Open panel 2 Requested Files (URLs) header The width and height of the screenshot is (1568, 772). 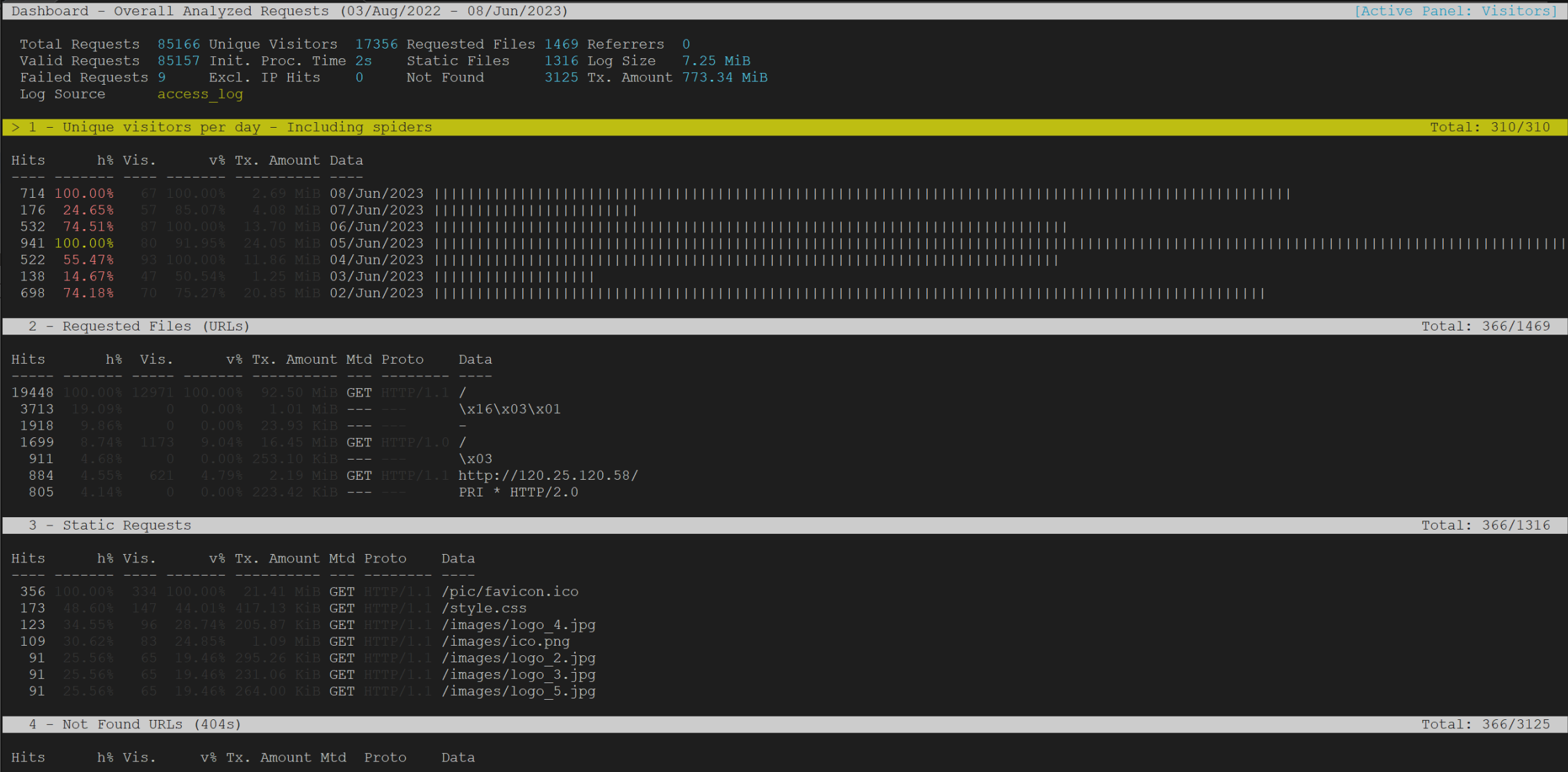point(784,326)
